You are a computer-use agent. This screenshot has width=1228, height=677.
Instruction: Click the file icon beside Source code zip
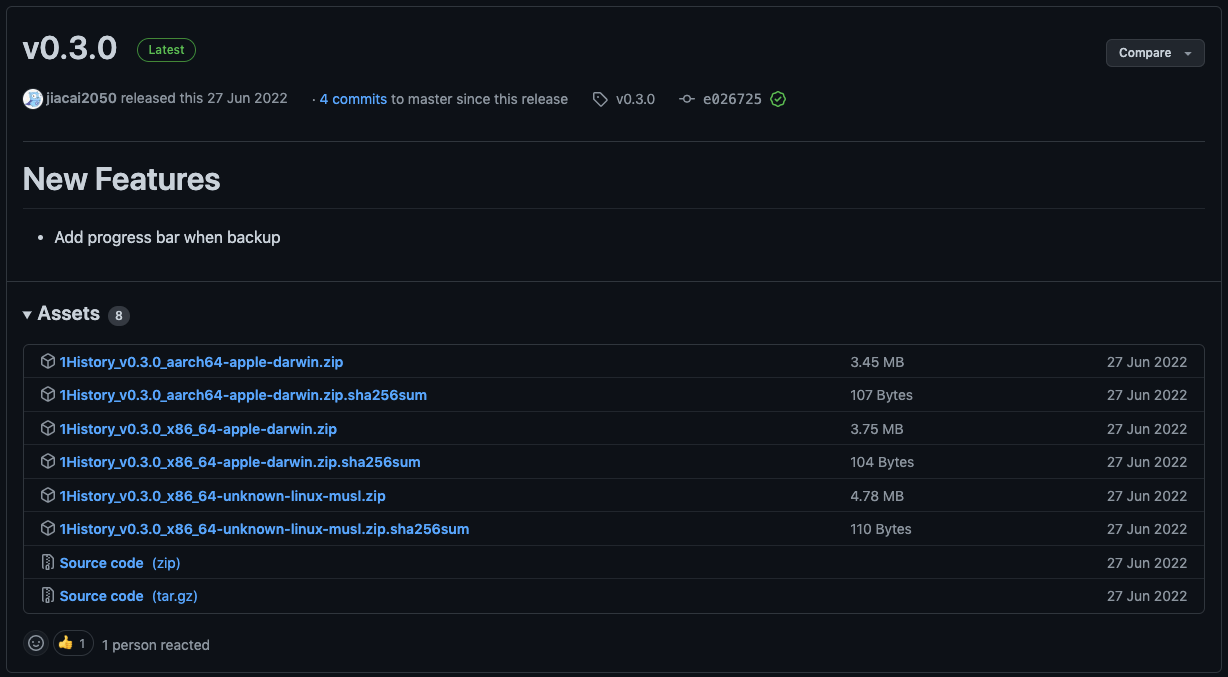pyautogui.click(x=47, y=562)
